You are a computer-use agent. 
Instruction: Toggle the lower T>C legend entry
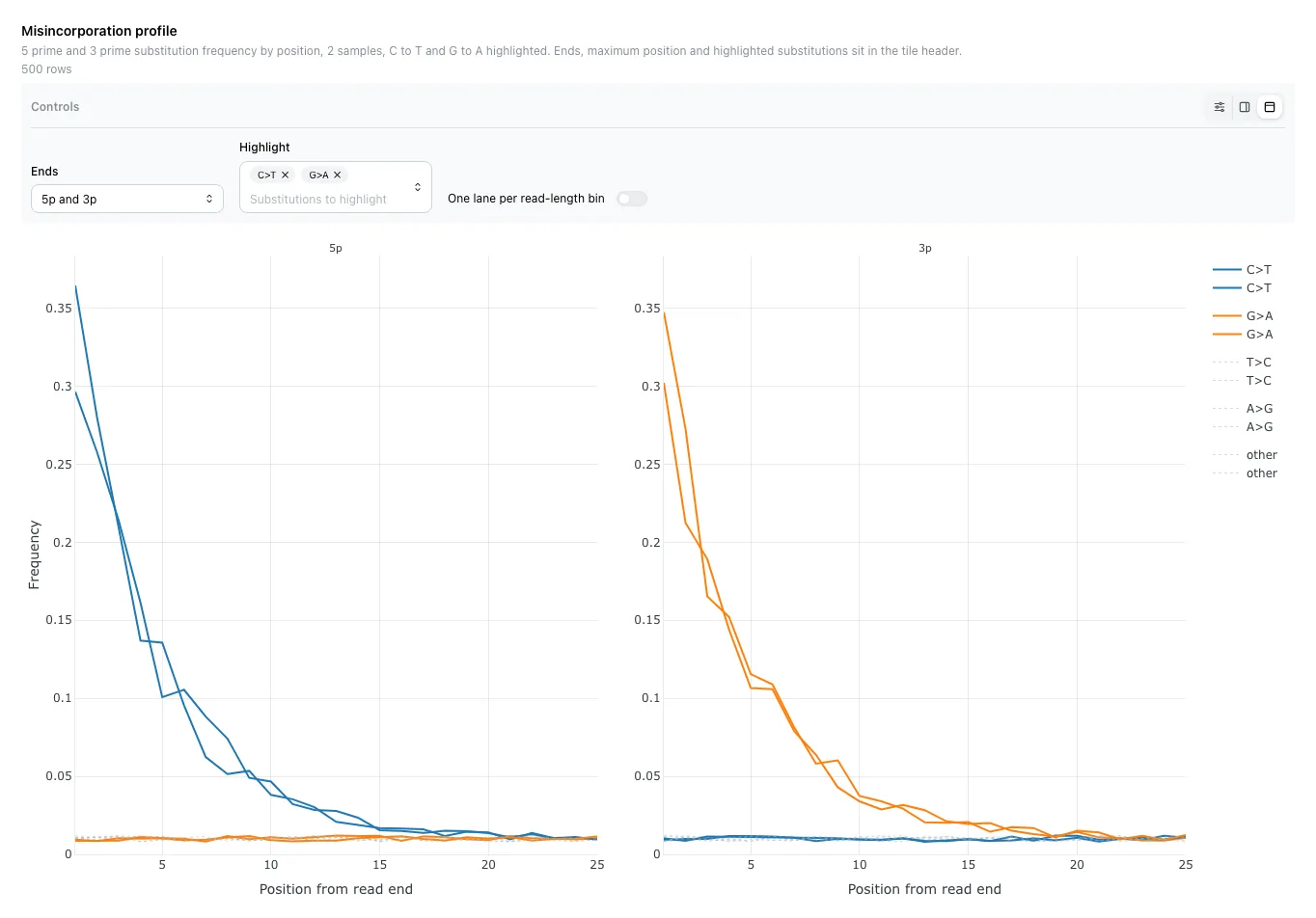click(x=1243, y=381)
